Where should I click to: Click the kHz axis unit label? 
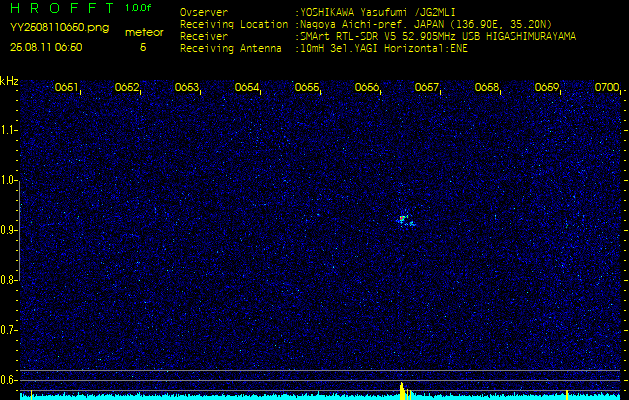pos(9,81)
